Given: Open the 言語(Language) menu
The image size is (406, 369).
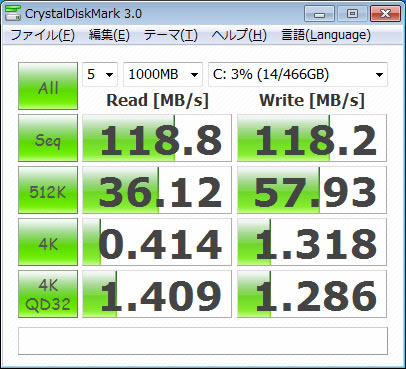Looking at the screenshot, I should (x=326, y=35).
